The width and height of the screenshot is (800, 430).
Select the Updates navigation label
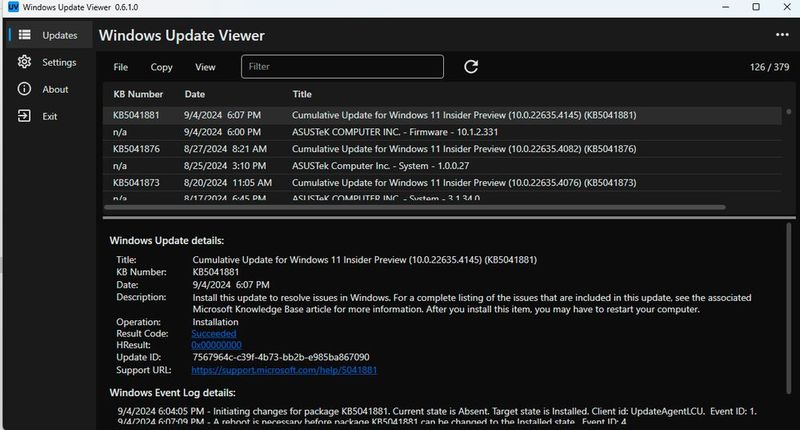coord(60,35)
